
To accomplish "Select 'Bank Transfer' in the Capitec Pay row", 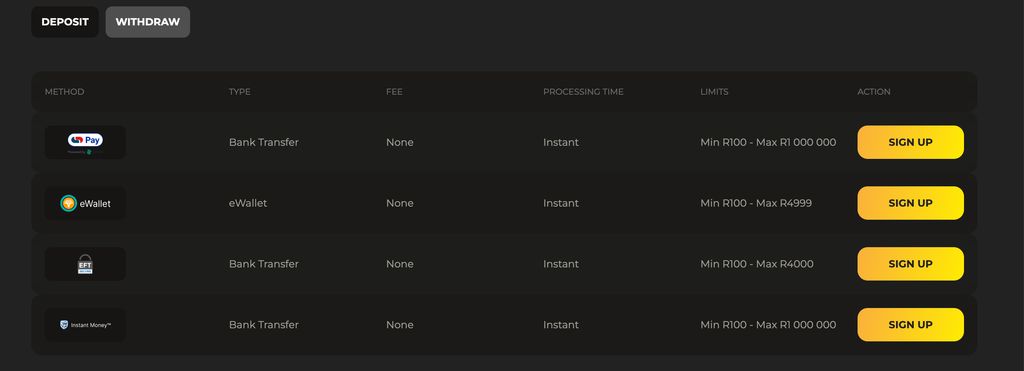I will (264, 142).
